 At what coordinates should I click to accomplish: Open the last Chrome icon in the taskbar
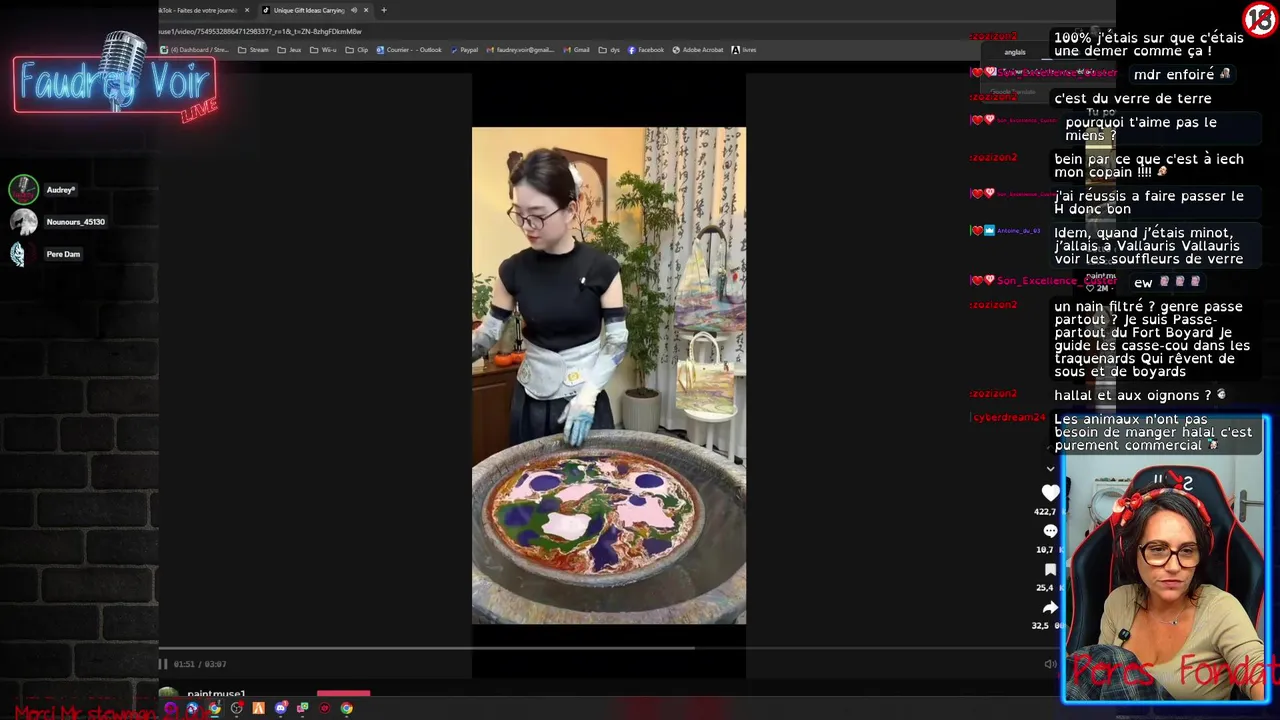[346, 708]
